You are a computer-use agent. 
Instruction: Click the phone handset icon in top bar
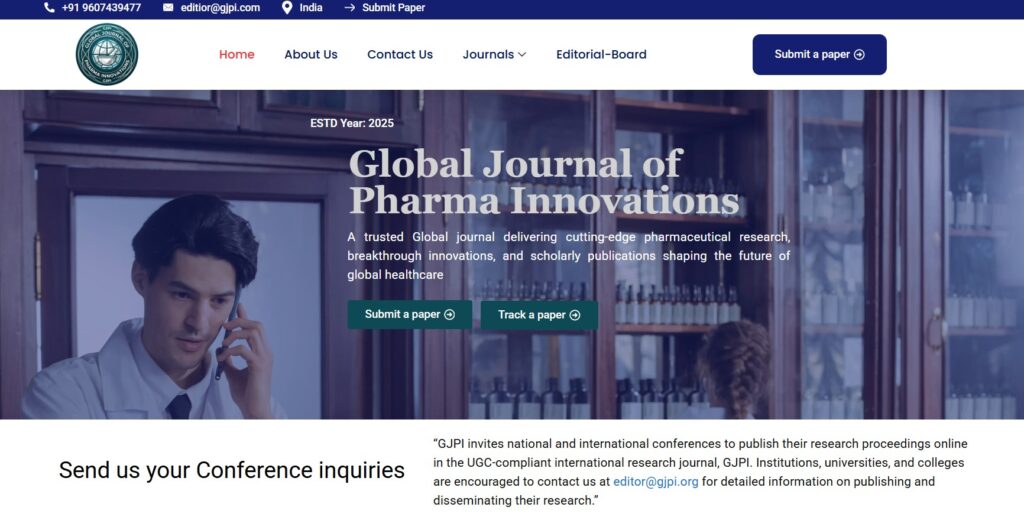[50, 8]
